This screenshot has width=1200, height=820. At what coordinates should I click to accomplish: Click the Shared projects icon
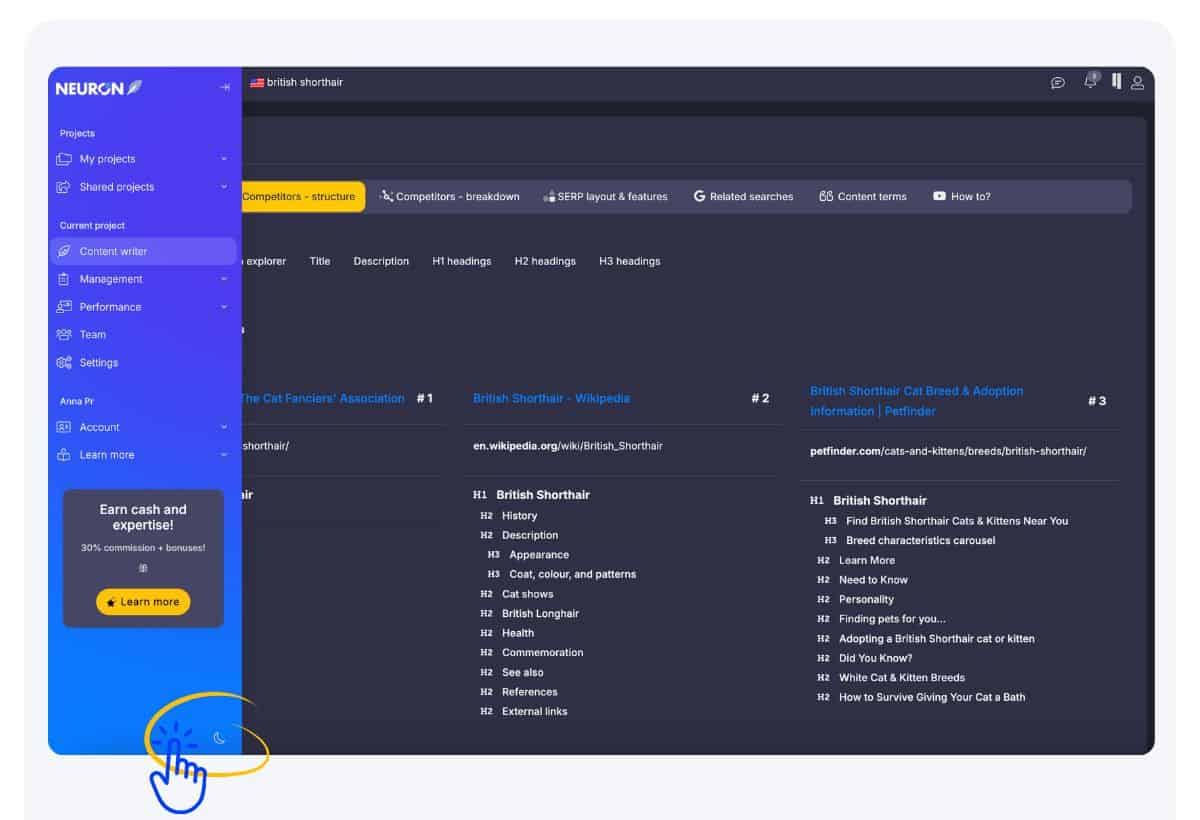pos(64,187)
